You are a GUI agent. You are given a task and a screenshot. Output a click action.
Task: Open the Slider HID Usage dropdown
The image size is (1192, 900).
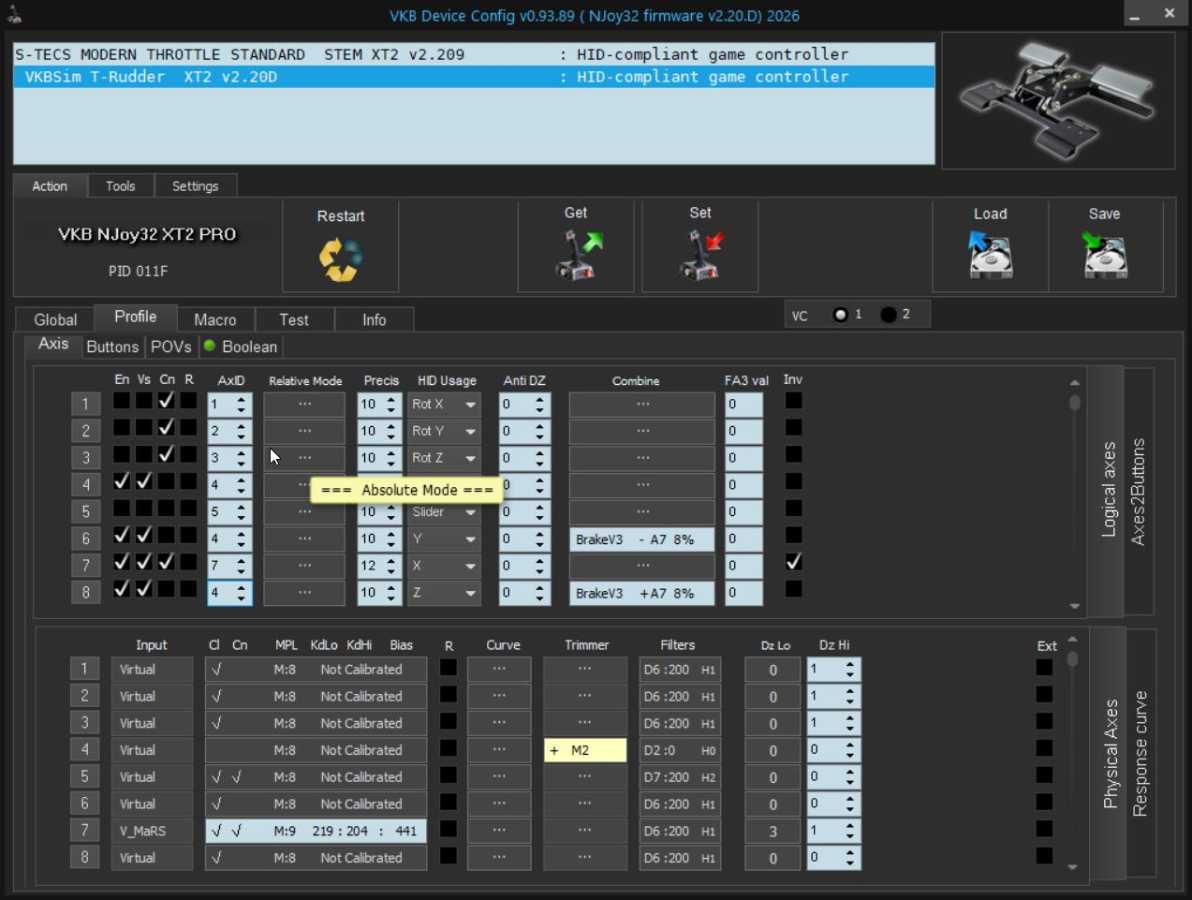tap(444, 512)
